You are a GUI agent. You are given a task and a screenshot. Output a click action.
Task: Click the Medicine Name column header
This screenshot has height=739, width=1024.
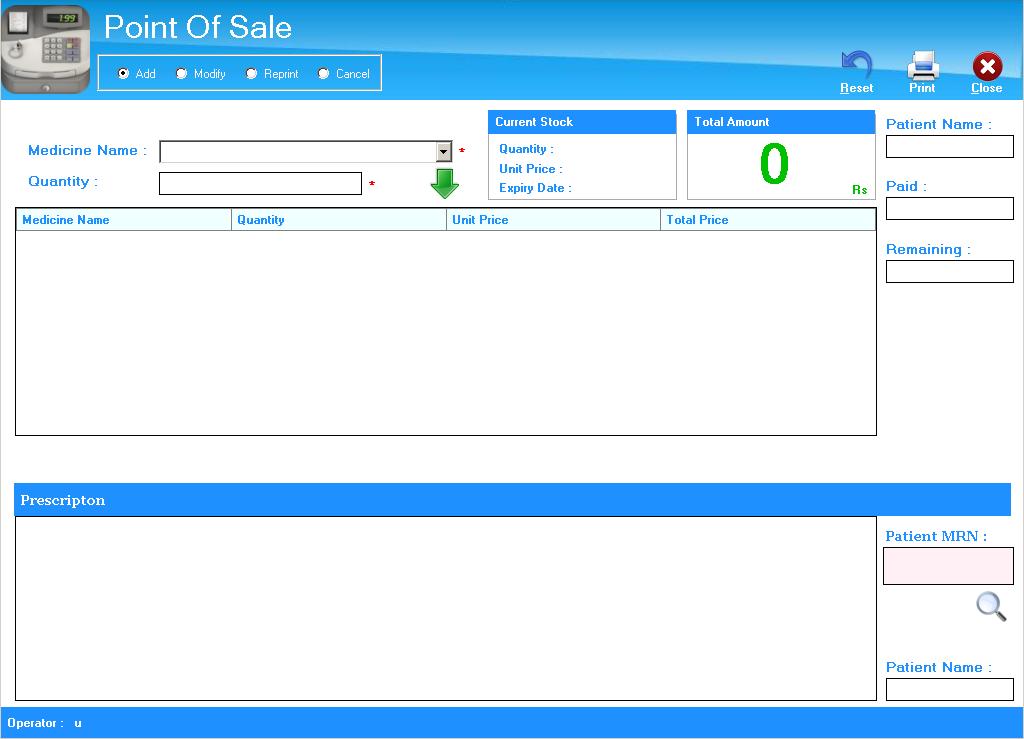pyautogui.click(x=124, y=220)
